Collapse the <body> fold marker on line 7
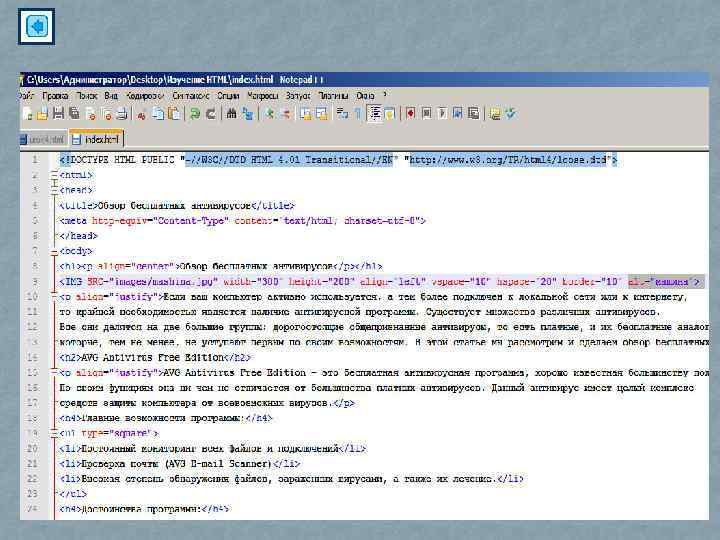The image size is (720, 540). [54, 251]
